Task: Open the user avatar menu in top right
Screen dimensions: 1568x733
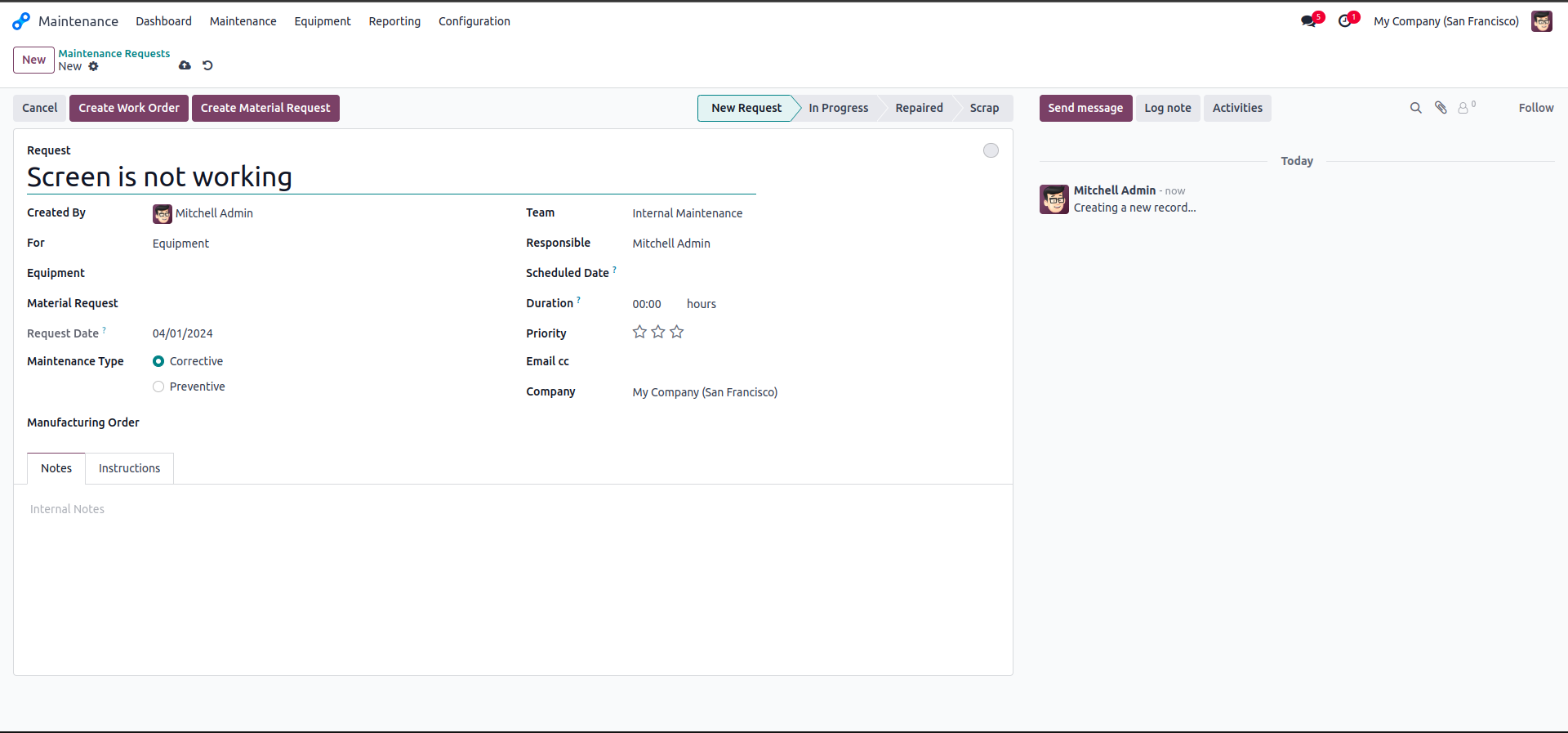Action: 1541,21
